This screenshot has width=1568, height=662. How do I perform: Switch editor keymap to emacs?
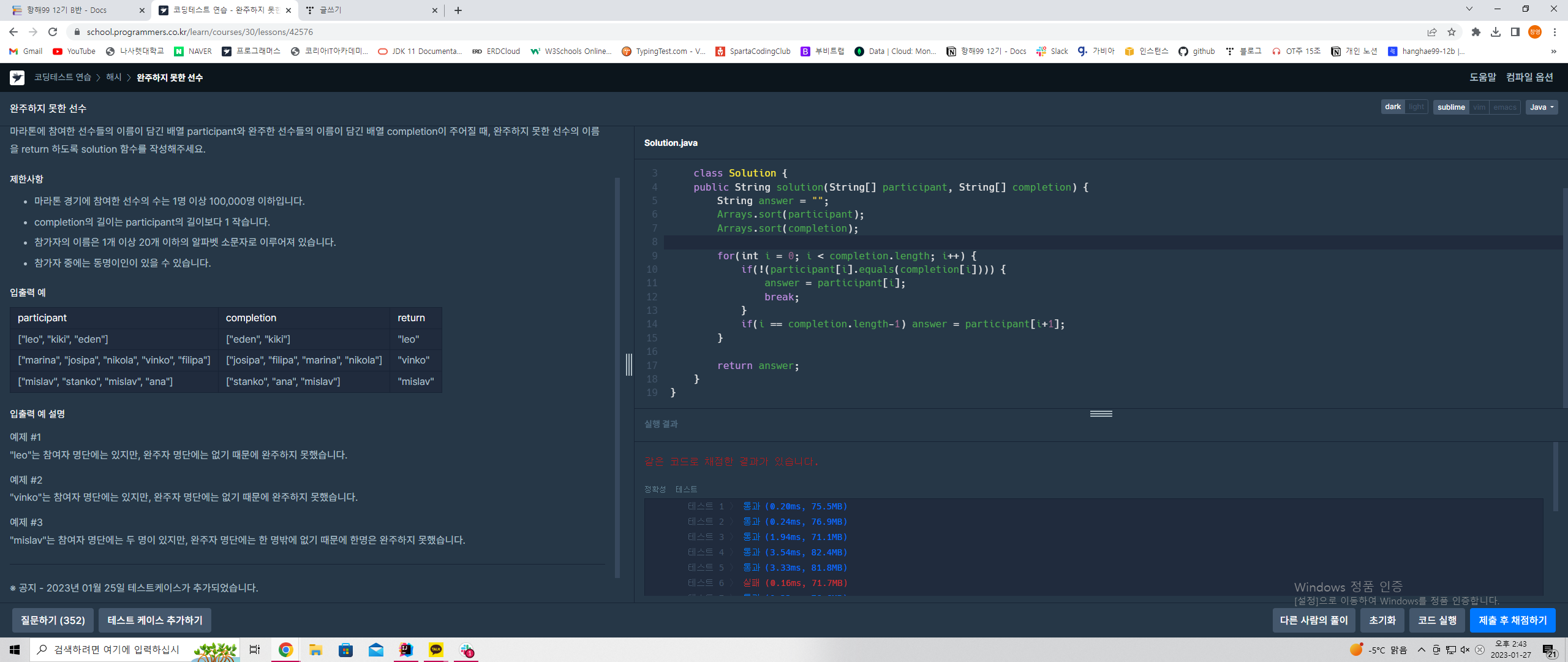1504,107
